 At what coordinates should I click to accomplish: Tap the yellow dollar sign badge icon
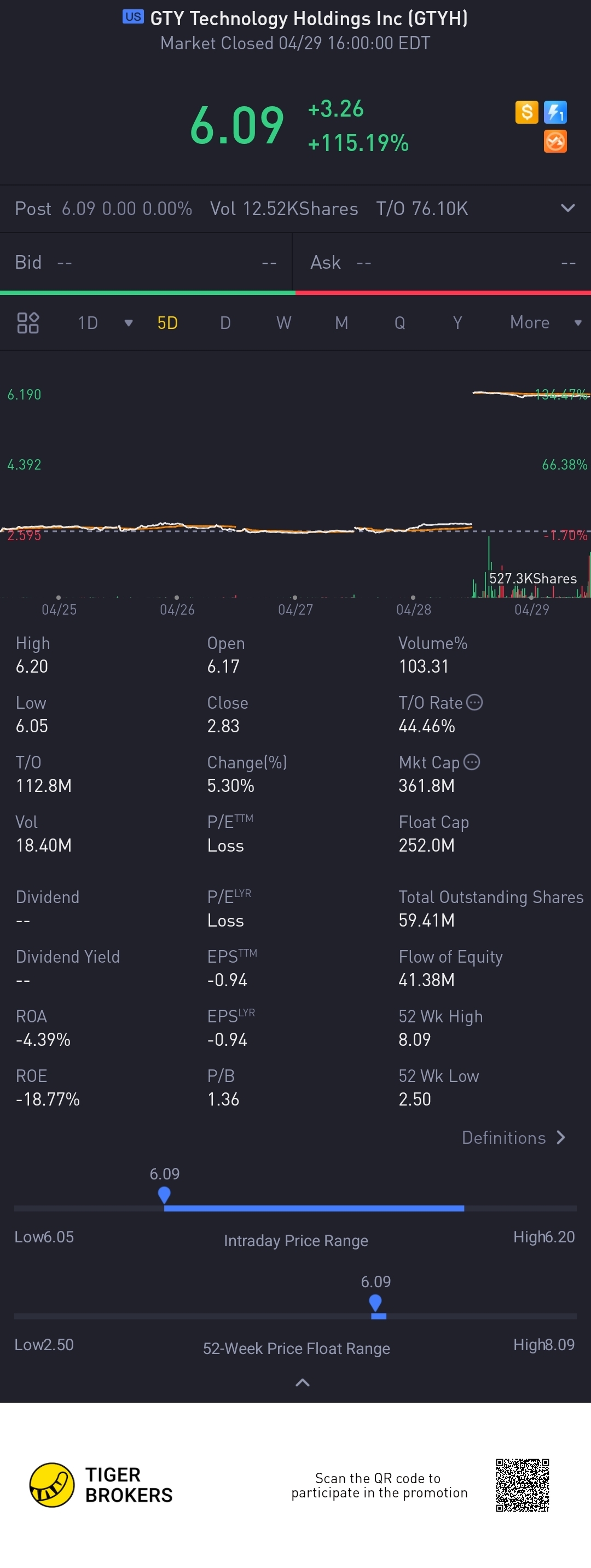tap(526, 112)
